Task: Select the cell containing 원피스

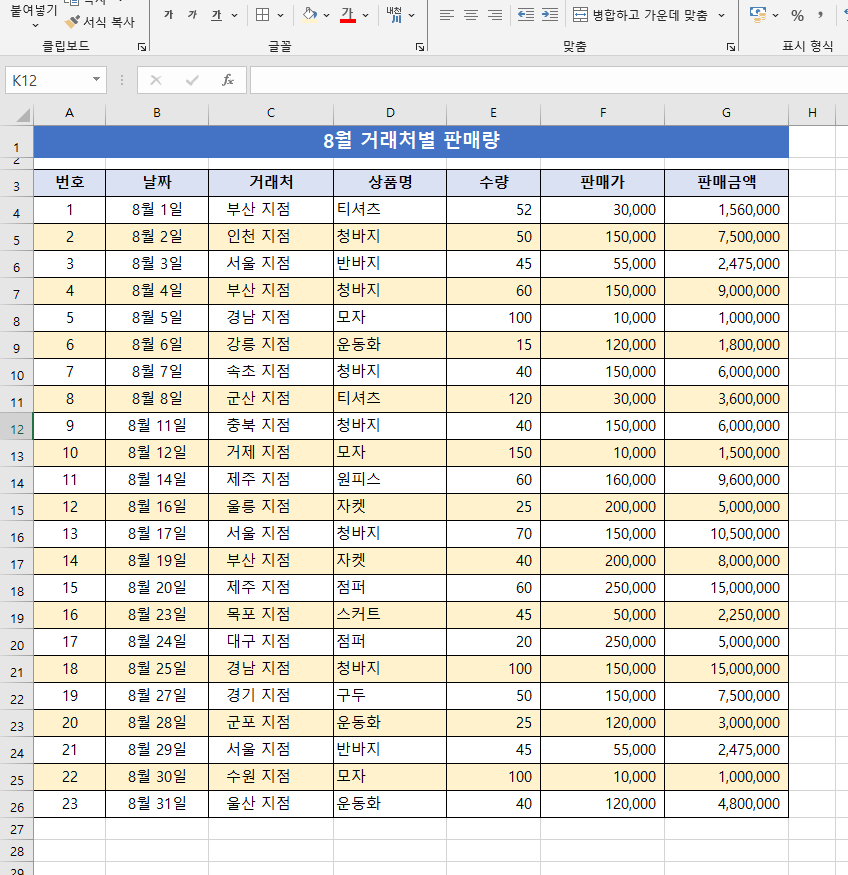Action: pyautogui.click(x=390, y=480)
